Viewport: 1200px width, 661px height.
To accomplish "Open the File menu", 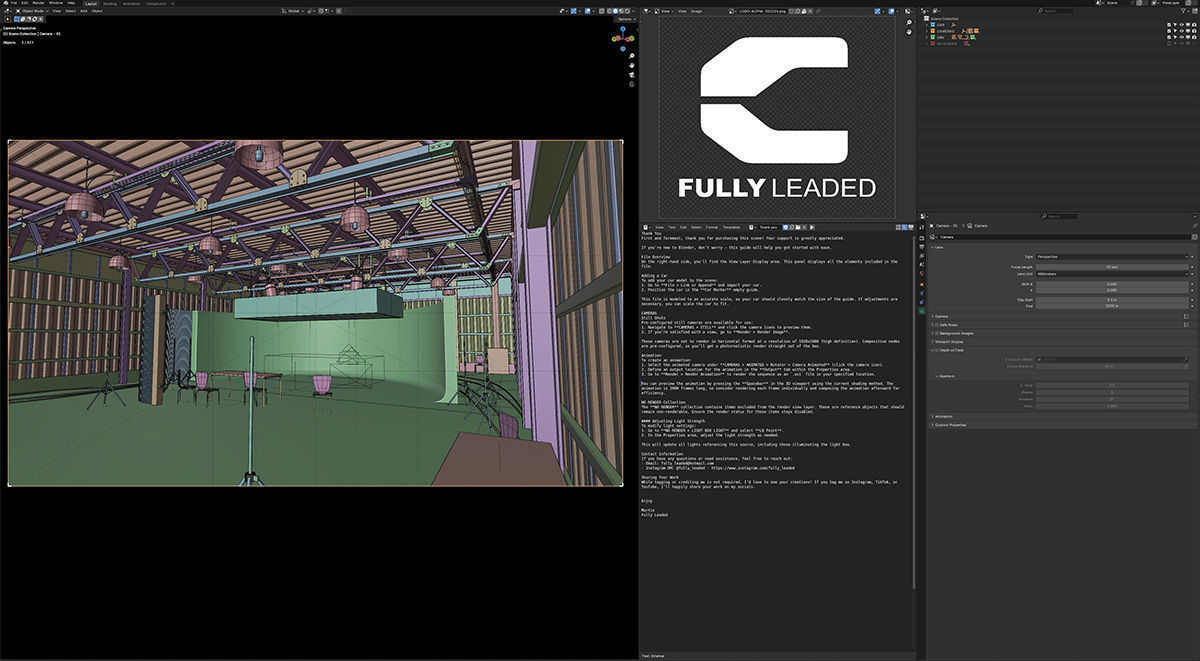I will point(14,3).
